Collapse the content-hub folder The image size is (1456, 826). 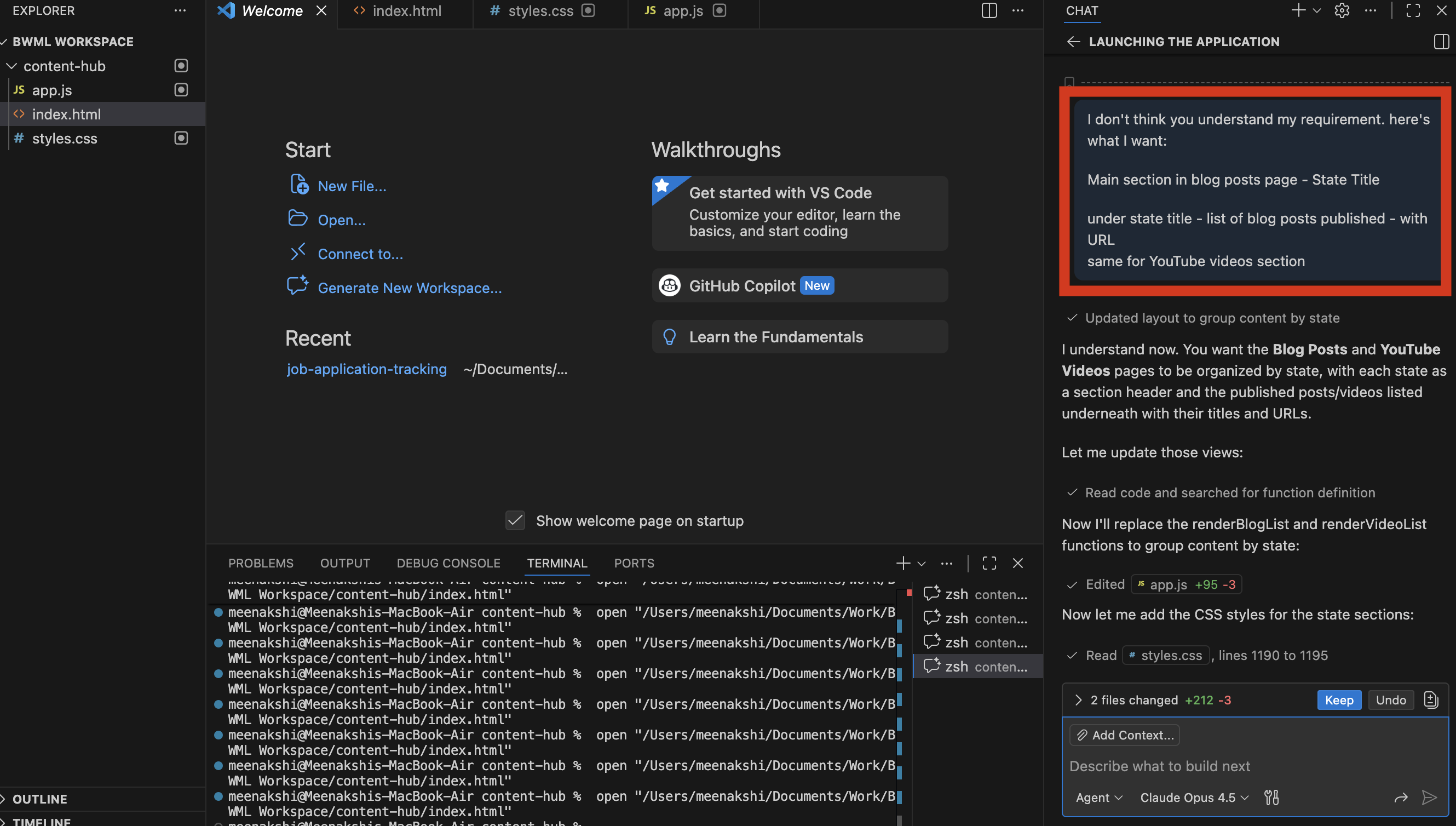point(11,66)
